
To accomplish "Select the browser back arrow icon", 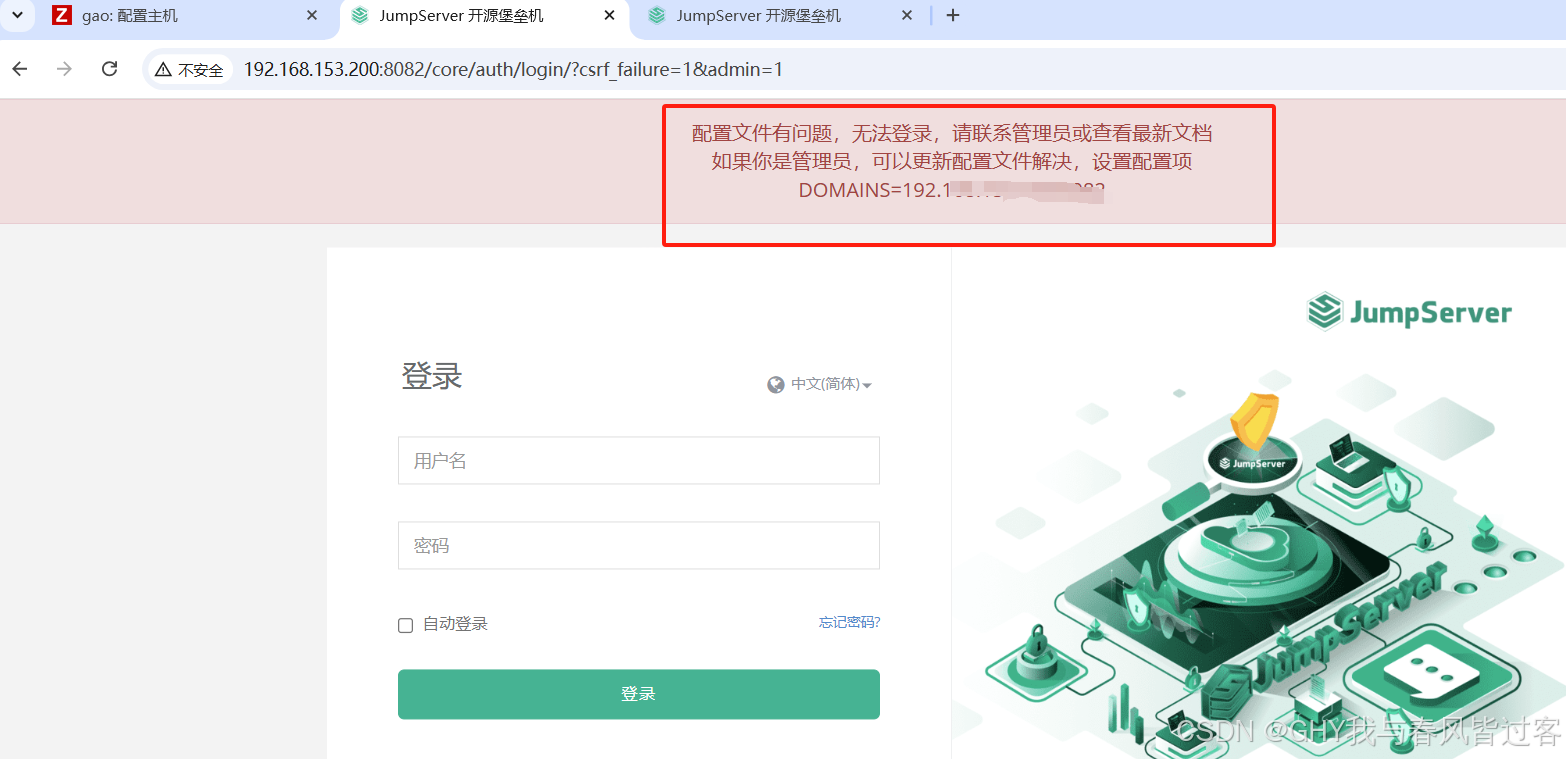I will pyautogui.click(x=19, y=69).
